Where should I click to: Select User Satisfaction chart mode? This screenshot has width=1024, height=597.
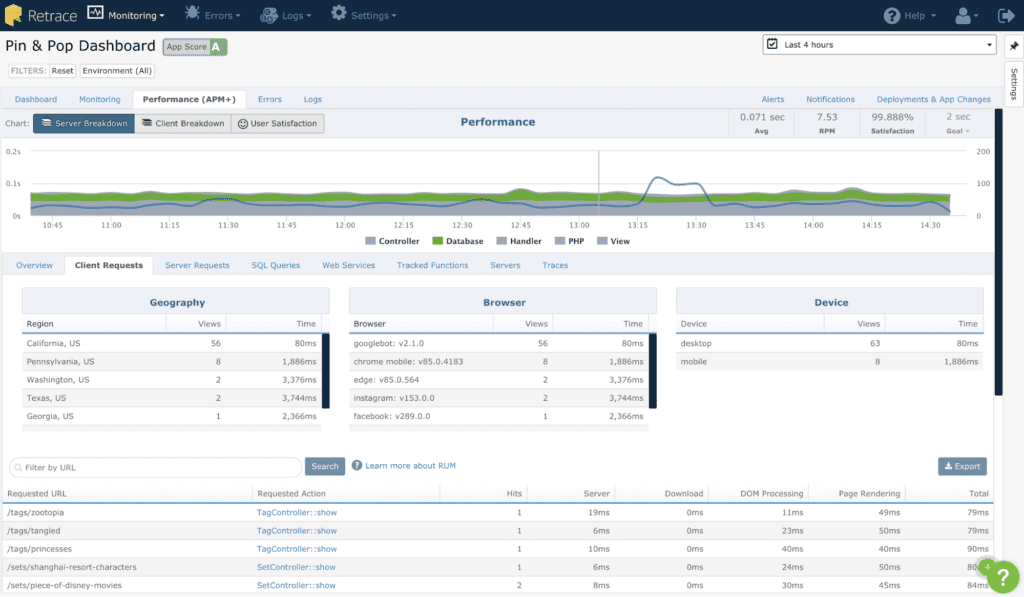tap(278, 123)
